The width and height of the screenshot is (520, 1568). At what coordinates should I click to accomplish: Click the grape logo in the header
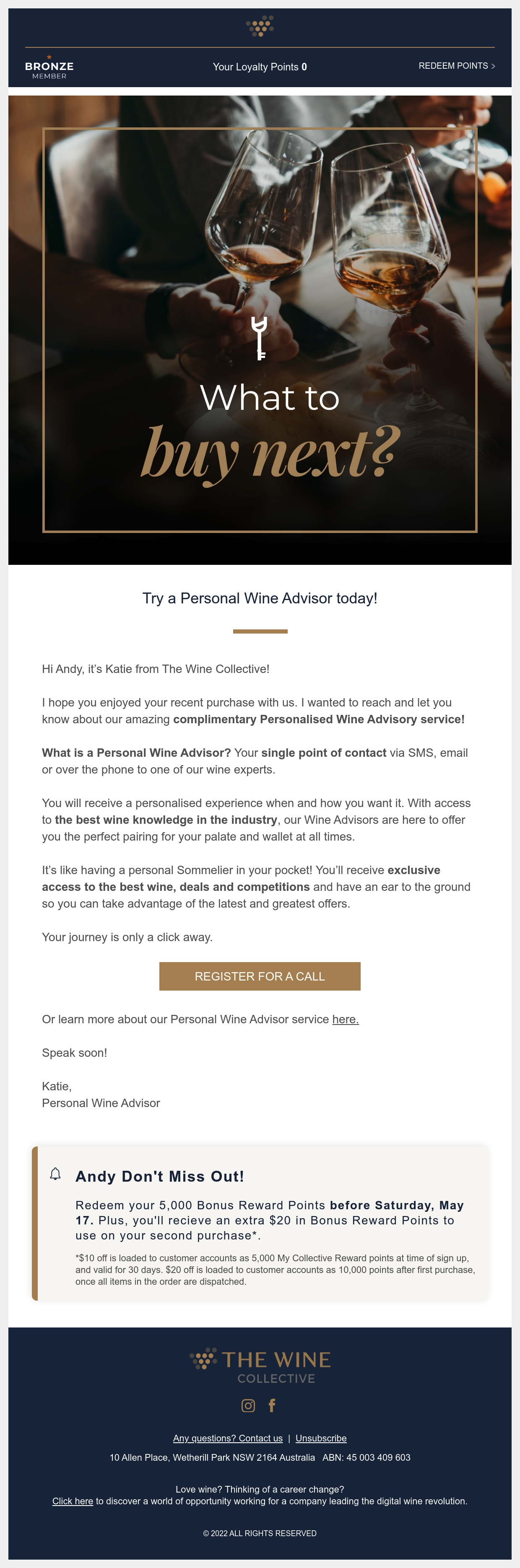coord(260,26)
